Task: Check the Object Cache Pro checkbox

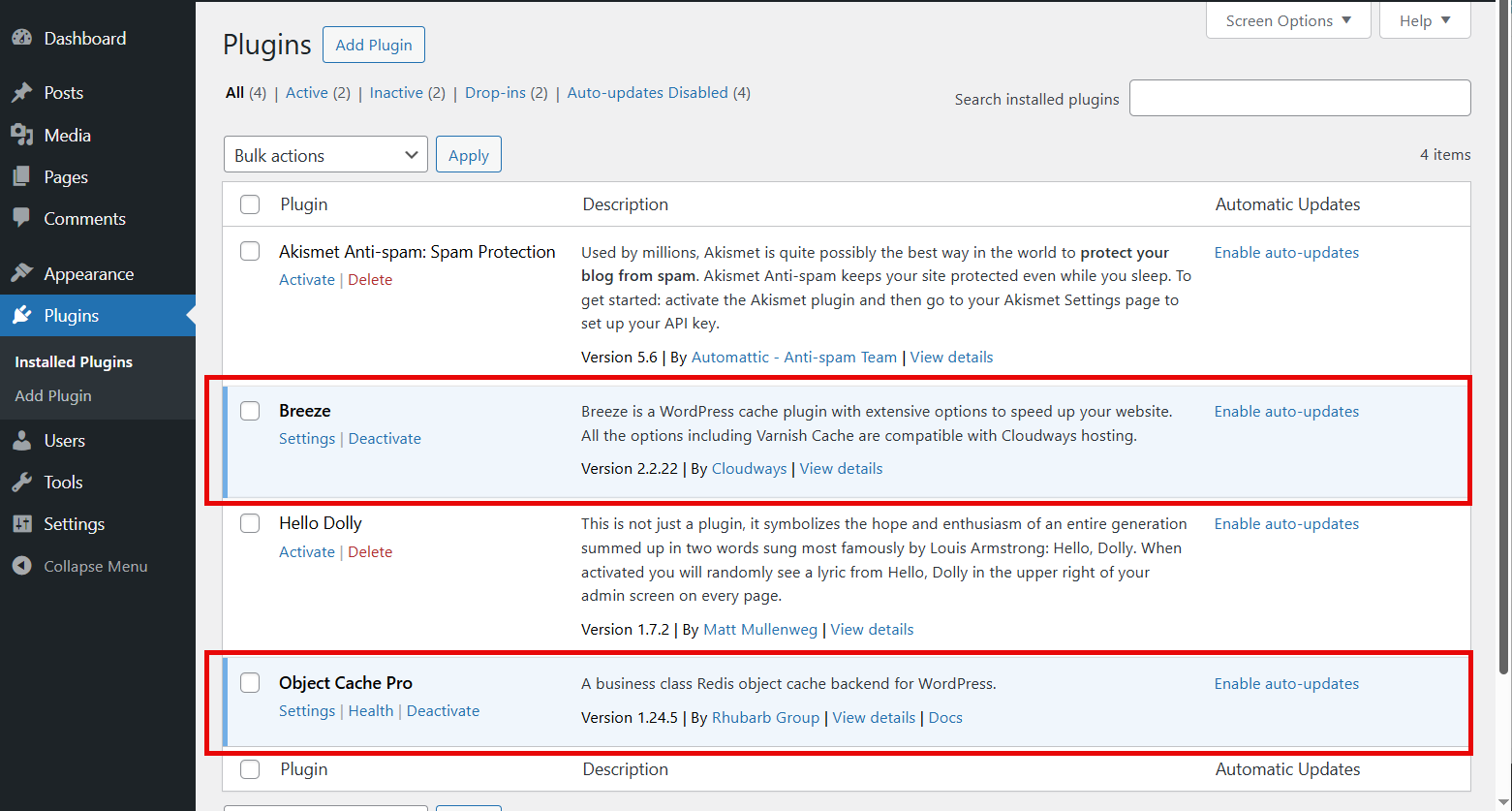Action: 250,682
